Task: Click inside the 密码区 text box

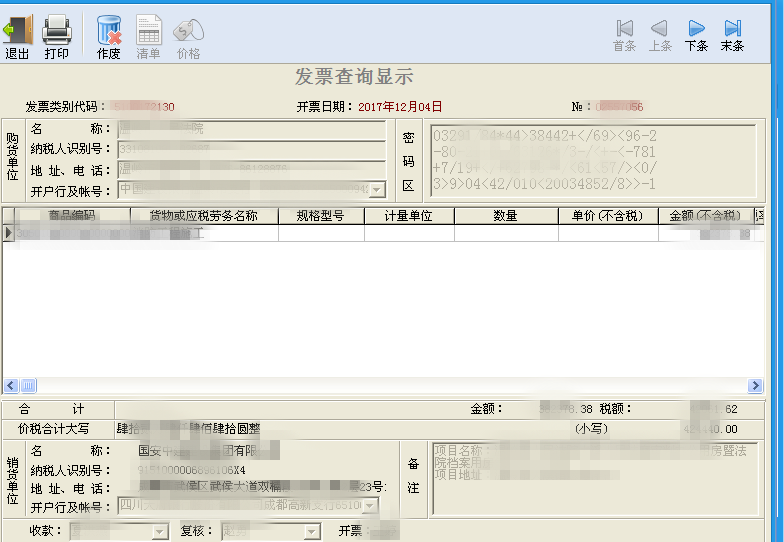Action: coord(594,160)
